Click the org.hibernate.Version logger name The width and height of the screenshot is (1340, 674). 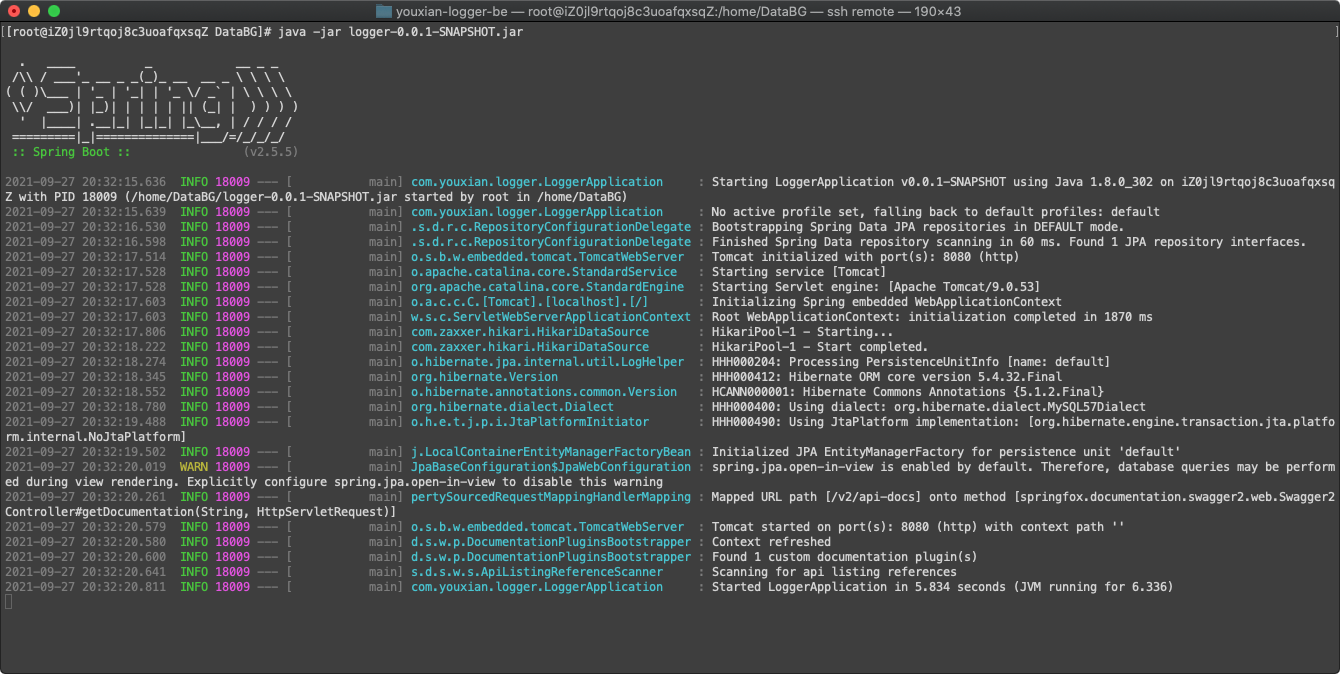coord(484,377)
